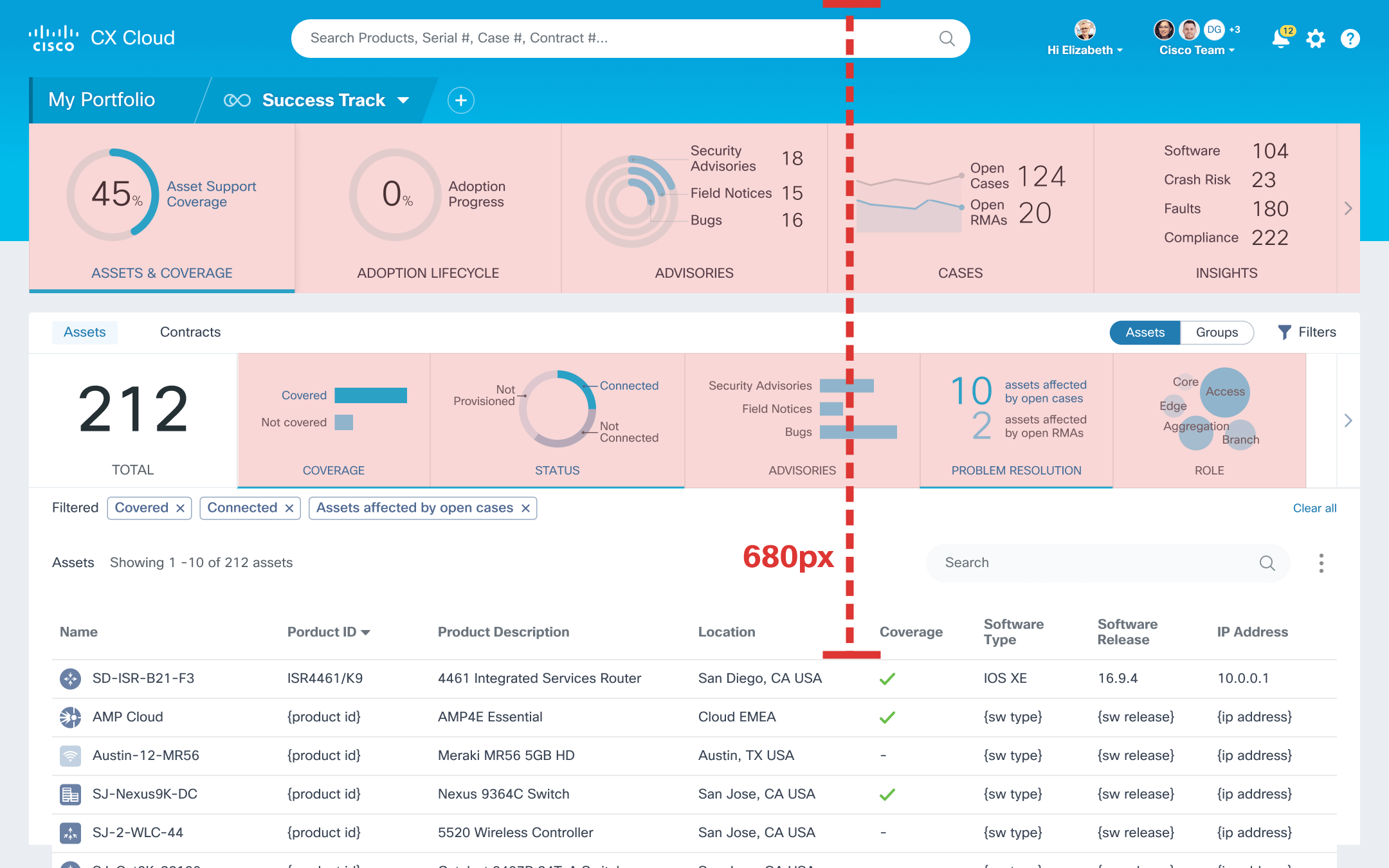Open the Cisco Team dropdown
The image size is (1389, 868).
click(1197, 50)
